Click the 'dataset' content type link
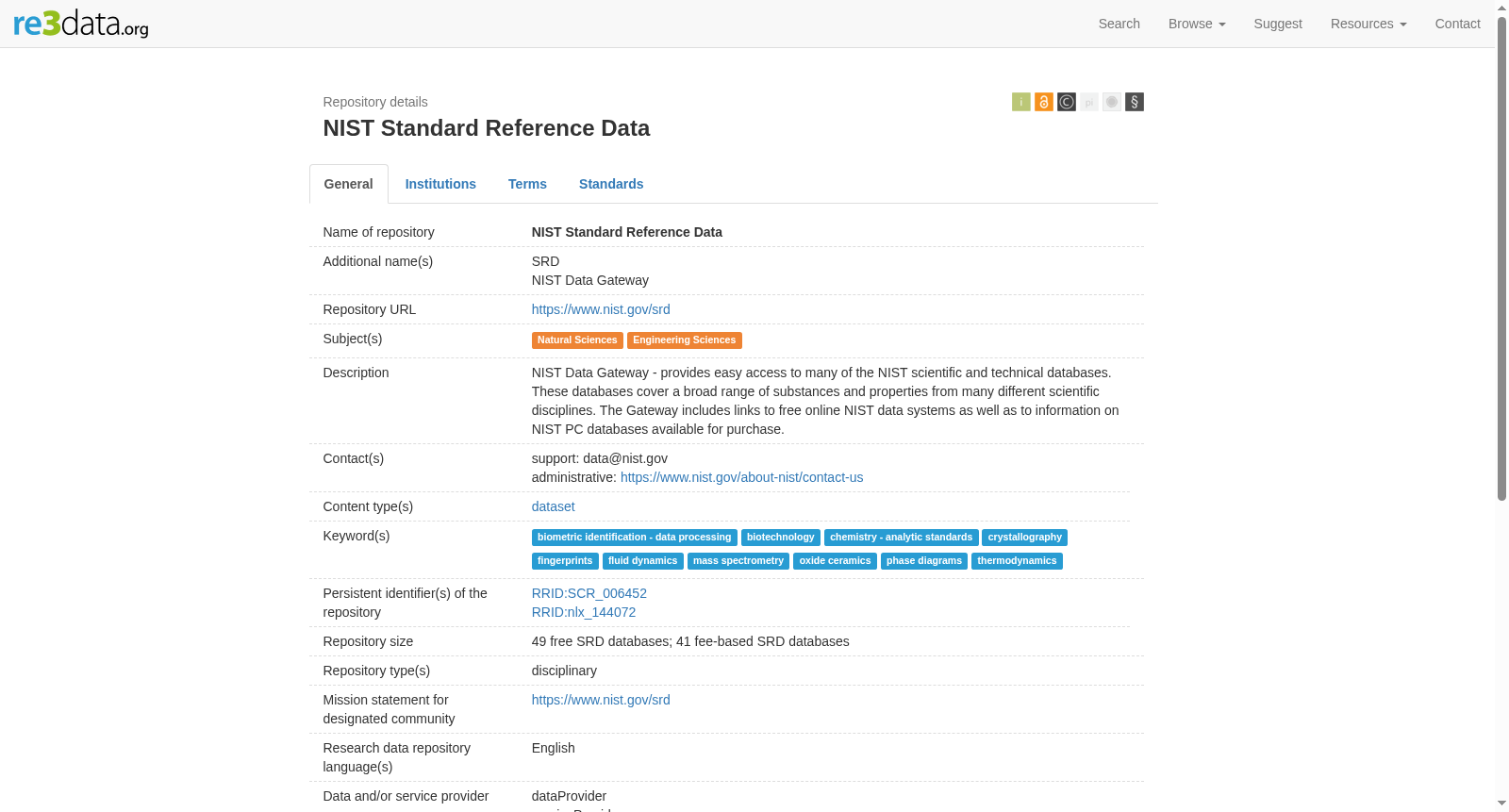This screenshot has width=1509, height=812. click(553, 506)
